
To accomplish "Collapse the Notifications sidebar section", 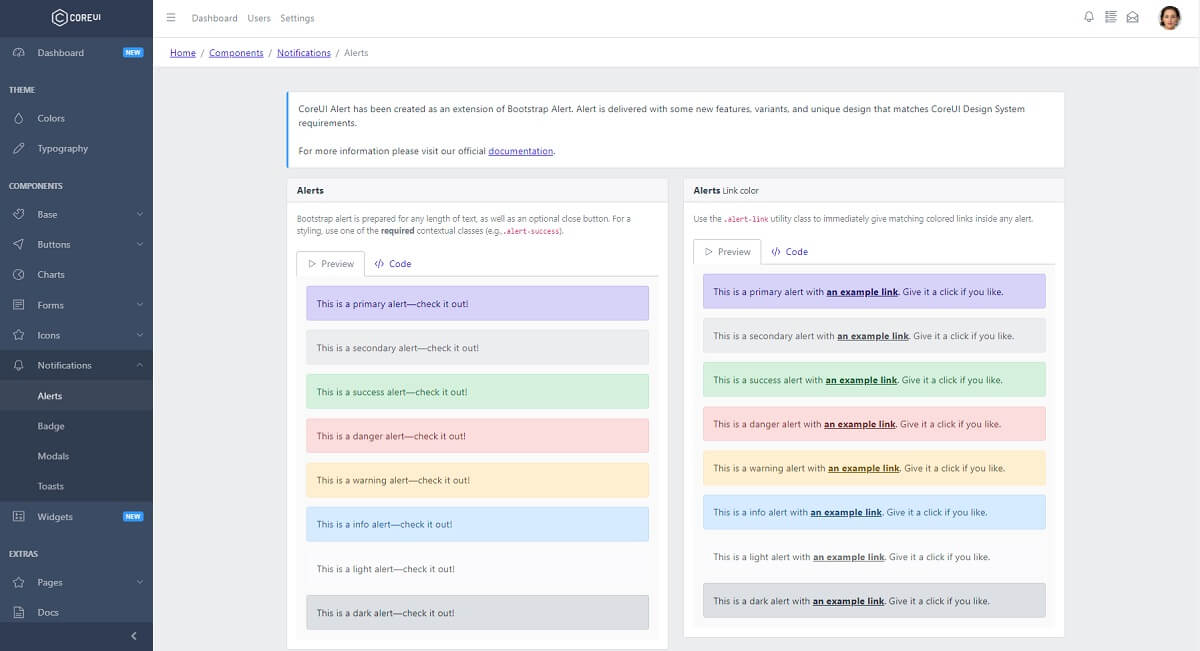I will 140,365.
